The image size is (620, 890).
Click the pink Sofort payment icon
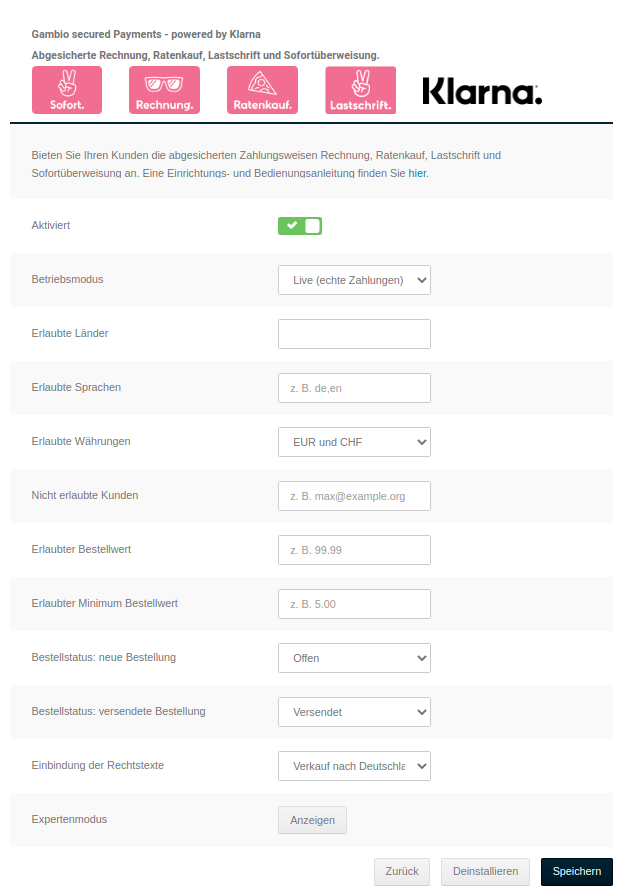(x=68, y=90)
